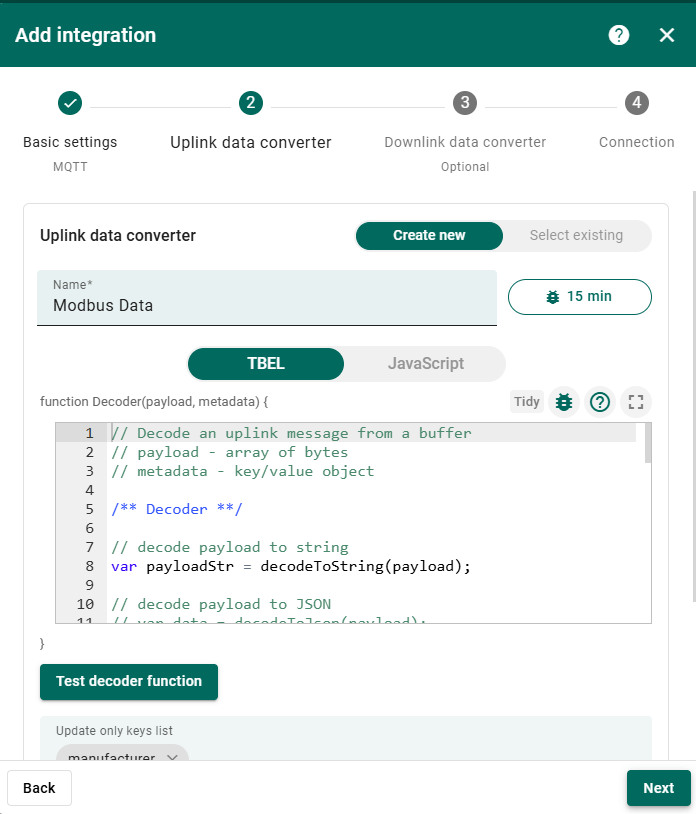The width and height of the screenshot is (696, 814).
Task: Close the Add integration dialog
Action: [x=667, y=35]
